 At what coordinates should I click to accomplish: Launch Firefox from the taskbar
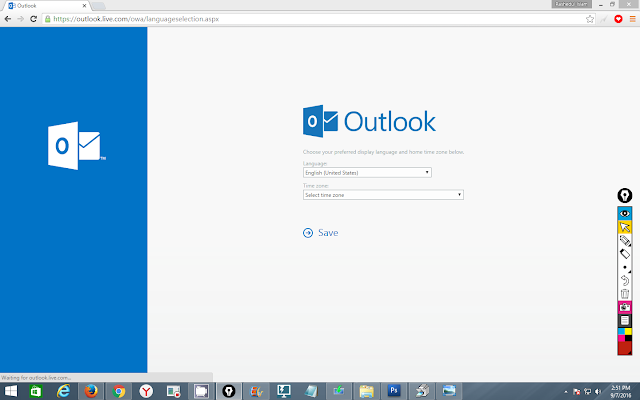[x=91, y=391]
